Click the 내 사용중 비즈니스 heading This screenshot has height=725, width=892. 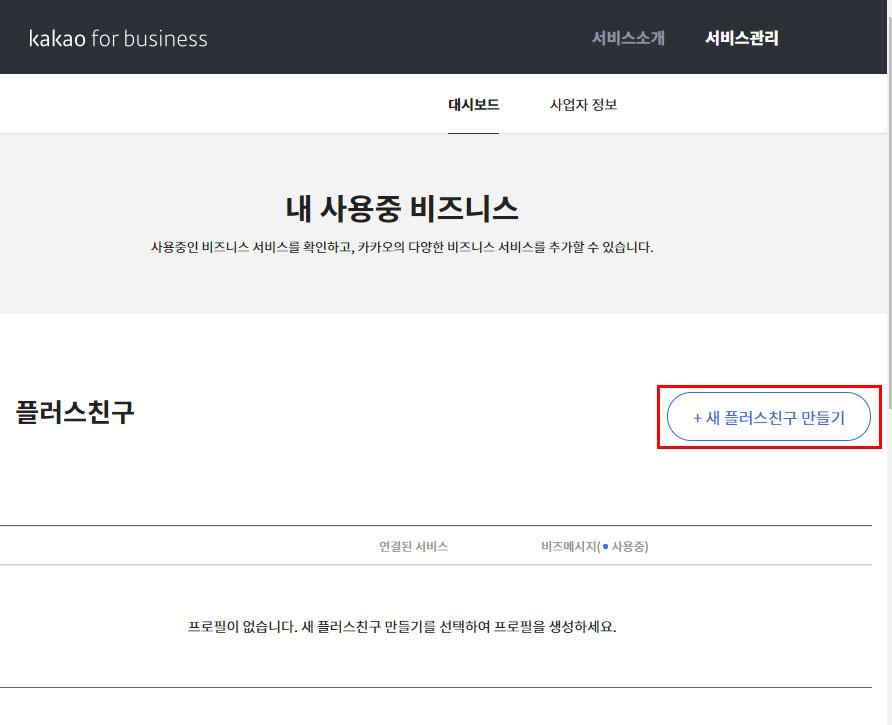point(402,208)
